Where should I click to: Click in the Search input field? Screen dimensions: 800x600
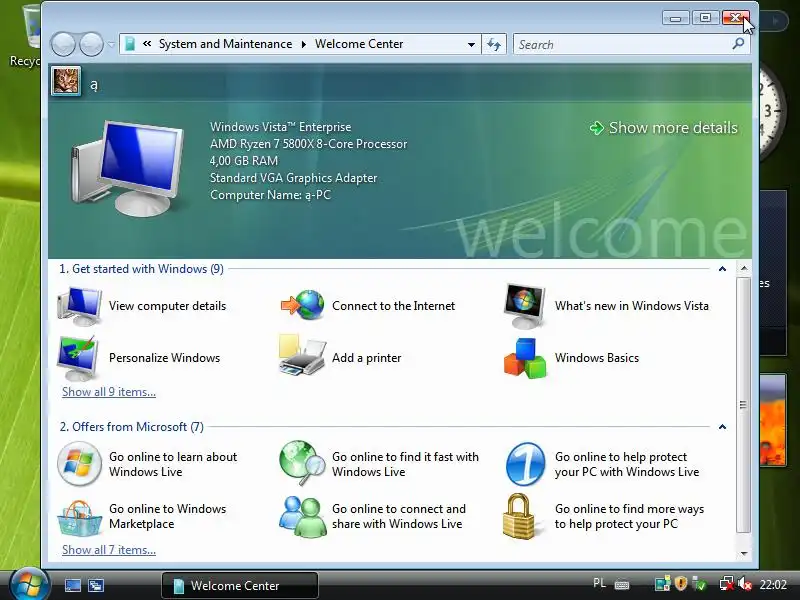click(622, 44)
